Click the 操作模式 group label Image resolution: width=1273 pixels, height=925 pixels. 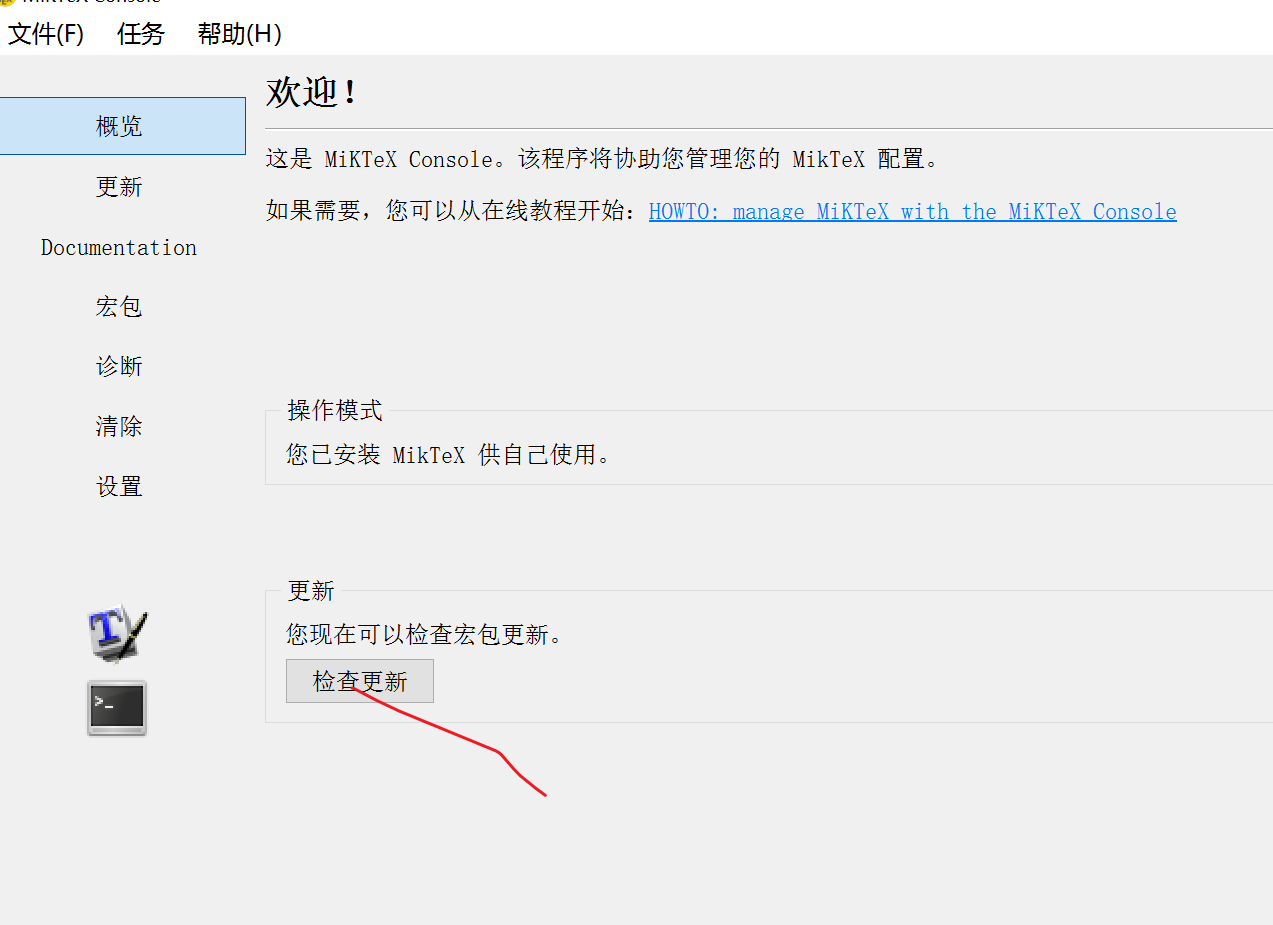pos(335,411)
